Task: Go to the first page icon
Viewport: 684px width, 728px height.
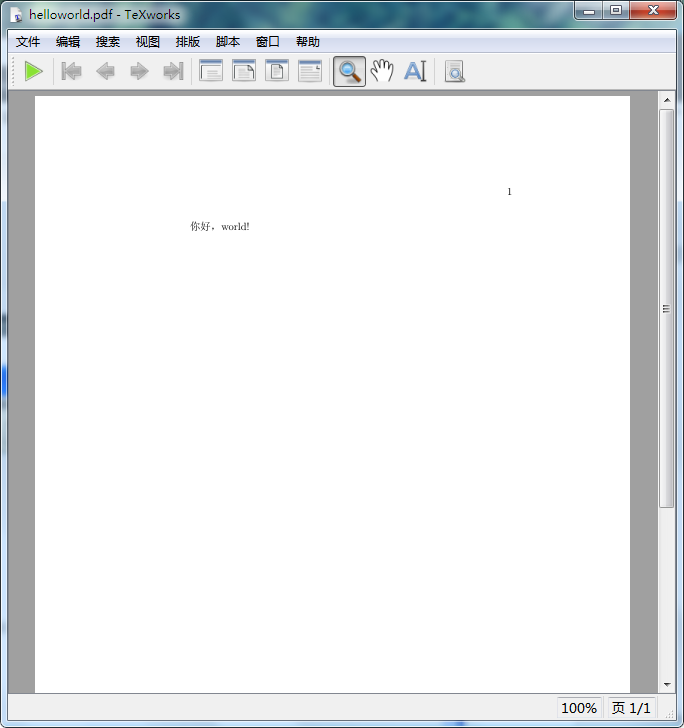Action: coord(72,72)
